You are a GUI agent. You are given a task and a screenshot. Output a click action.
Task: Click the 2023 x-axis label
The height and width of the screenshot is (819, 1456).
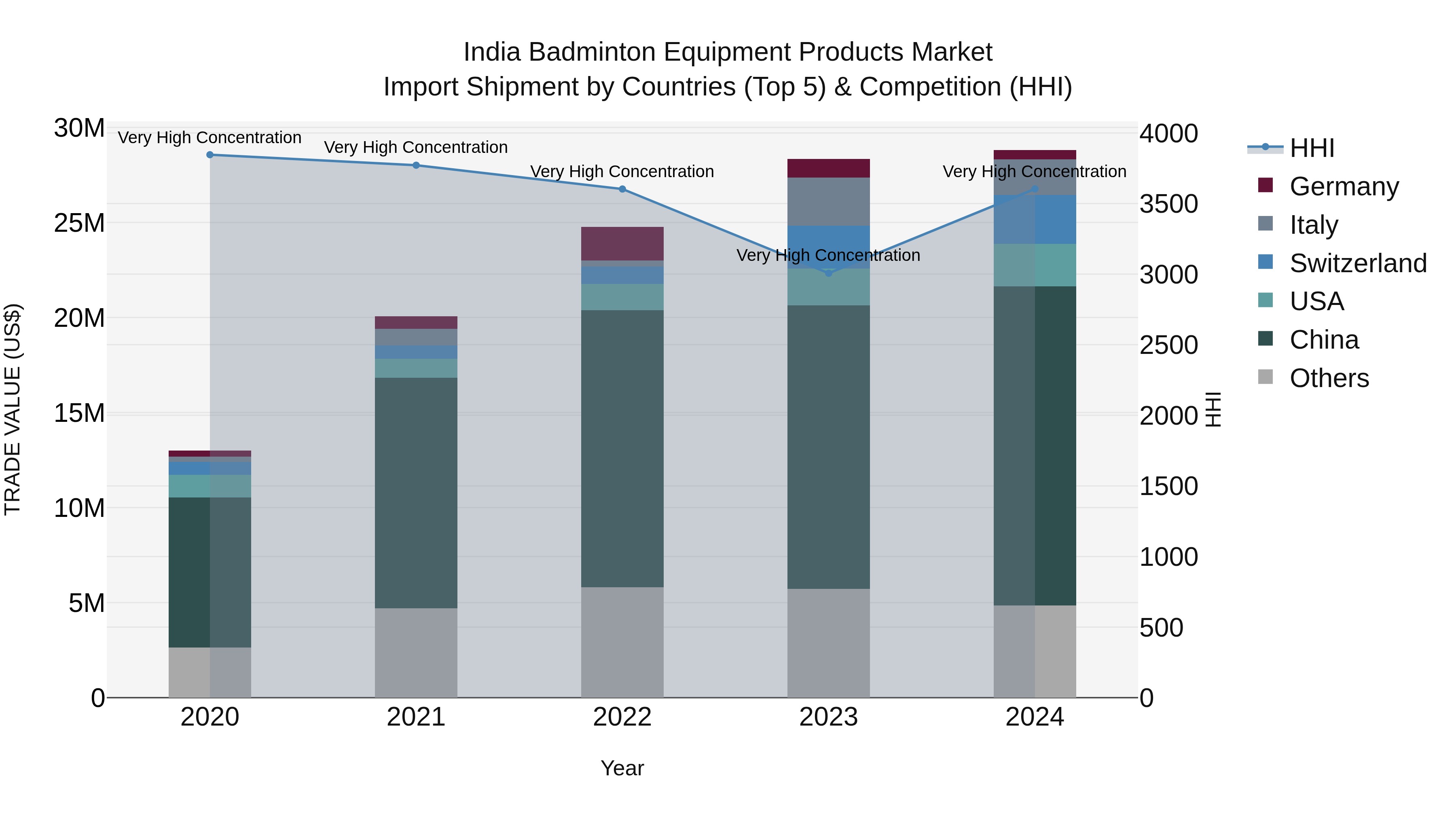pyautogui.click(x=829, y=717)
